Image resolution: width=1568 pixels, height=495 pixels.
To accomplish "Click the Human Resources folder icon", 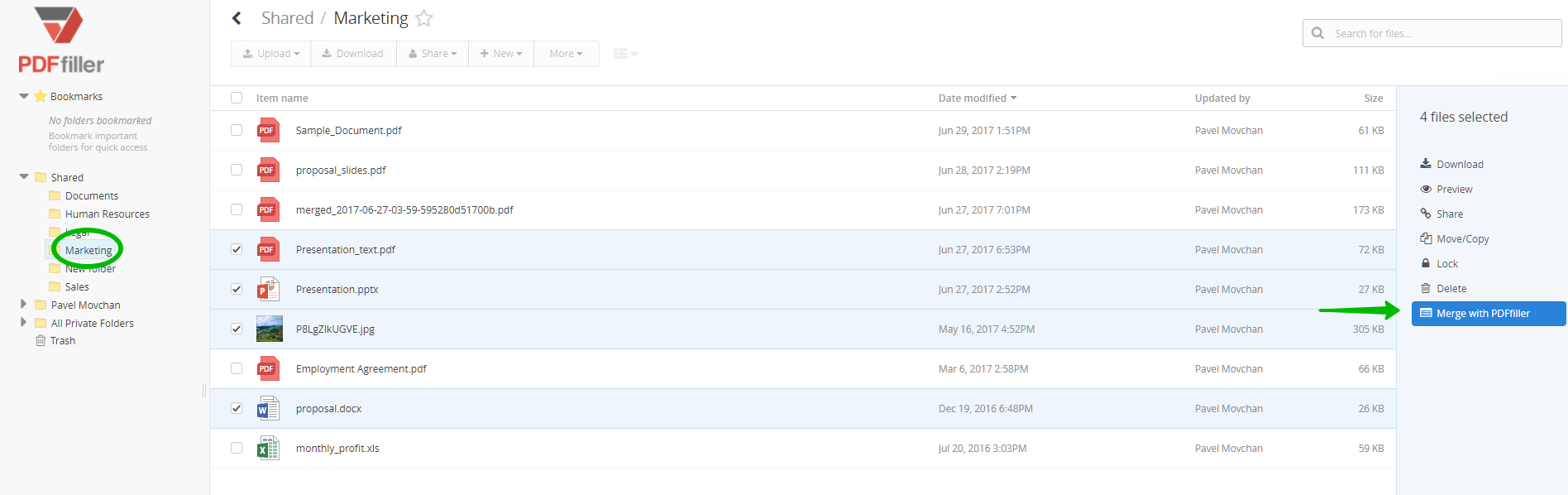I will (55, 214).
